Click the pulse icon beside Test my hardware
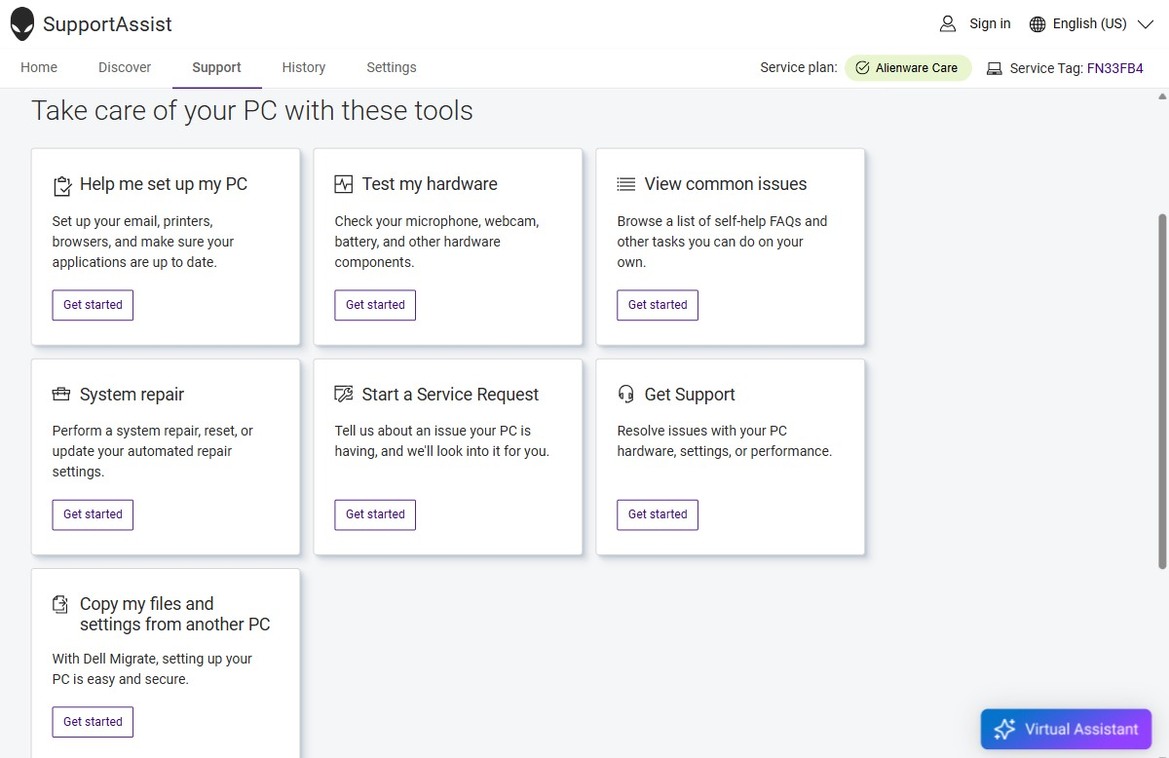This screenshot has height=758, width=1169. (344, 184)
